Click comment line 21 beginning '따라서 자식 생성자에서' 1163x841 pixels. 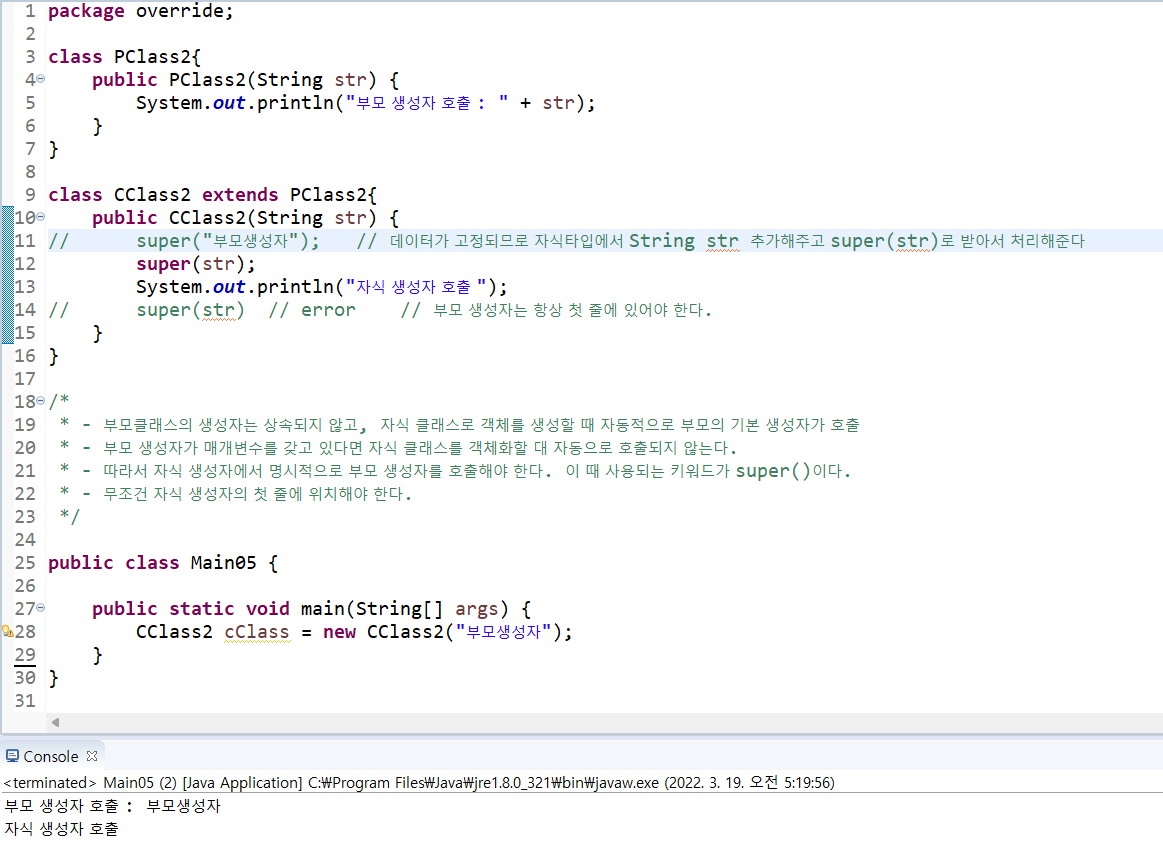click(x=455, y=471)
